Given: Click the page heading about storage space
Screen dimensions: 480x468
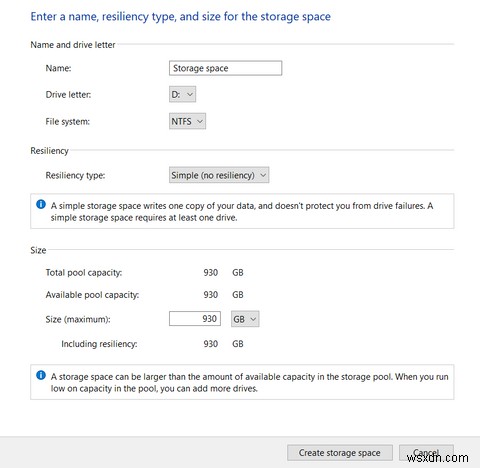Looking at the screenshot, I should click(180, 16).
